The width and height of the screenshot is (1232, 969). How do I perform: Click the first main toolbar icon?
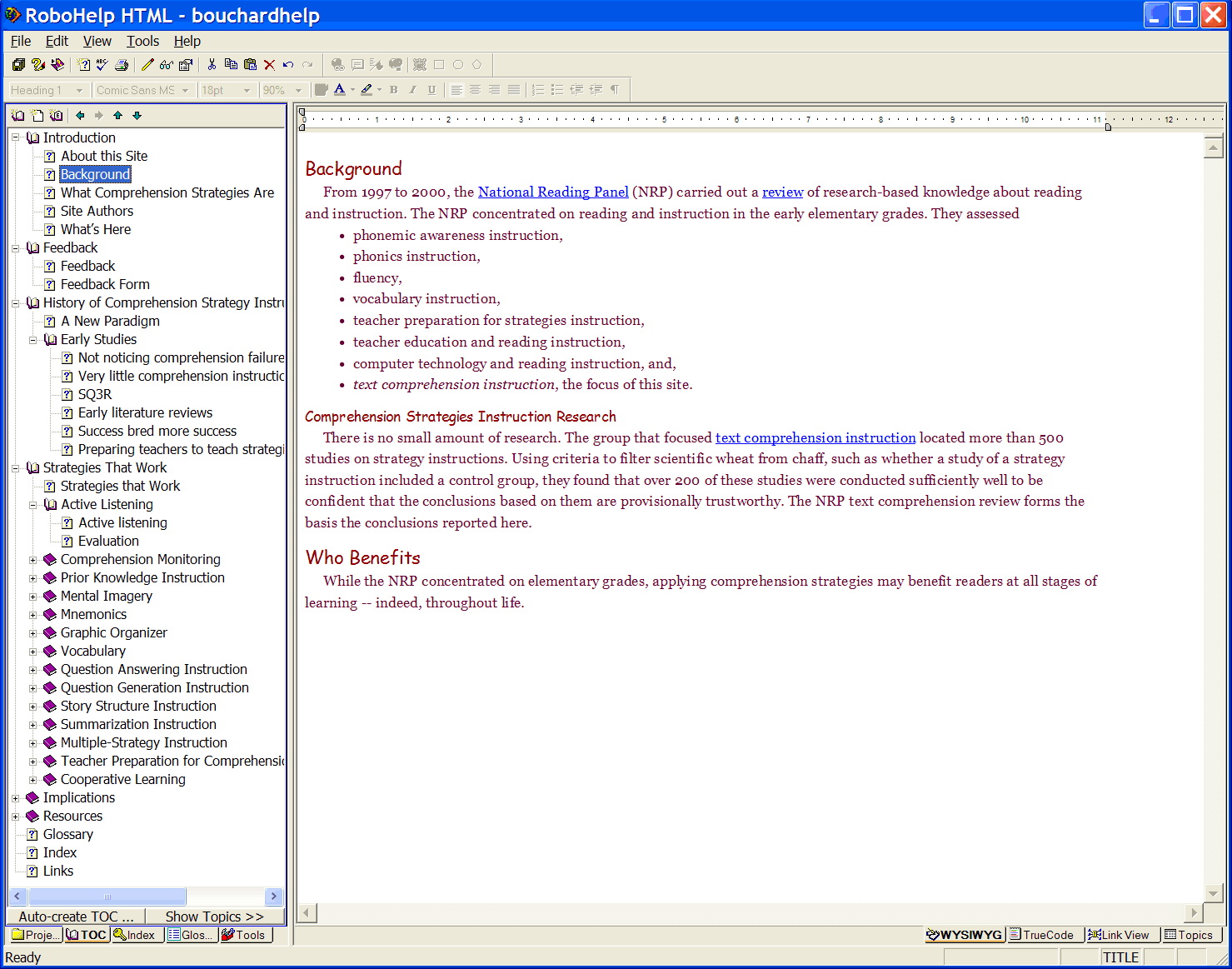click(x=19, y=64)
